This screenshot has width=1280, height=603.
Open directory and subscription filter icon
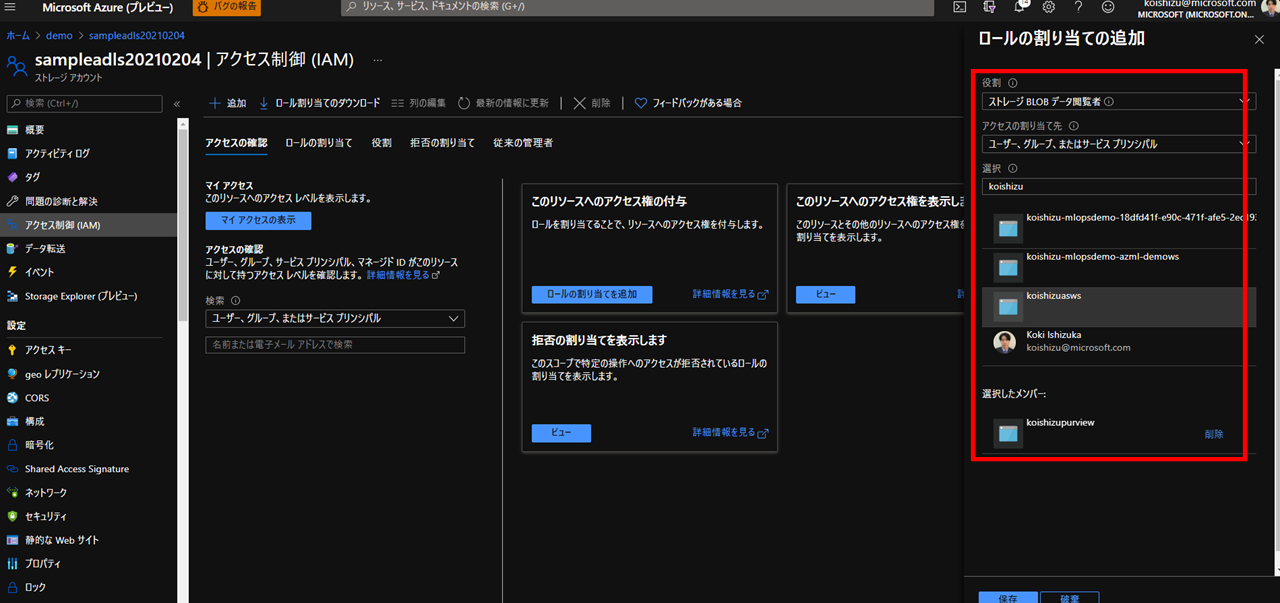990,7
